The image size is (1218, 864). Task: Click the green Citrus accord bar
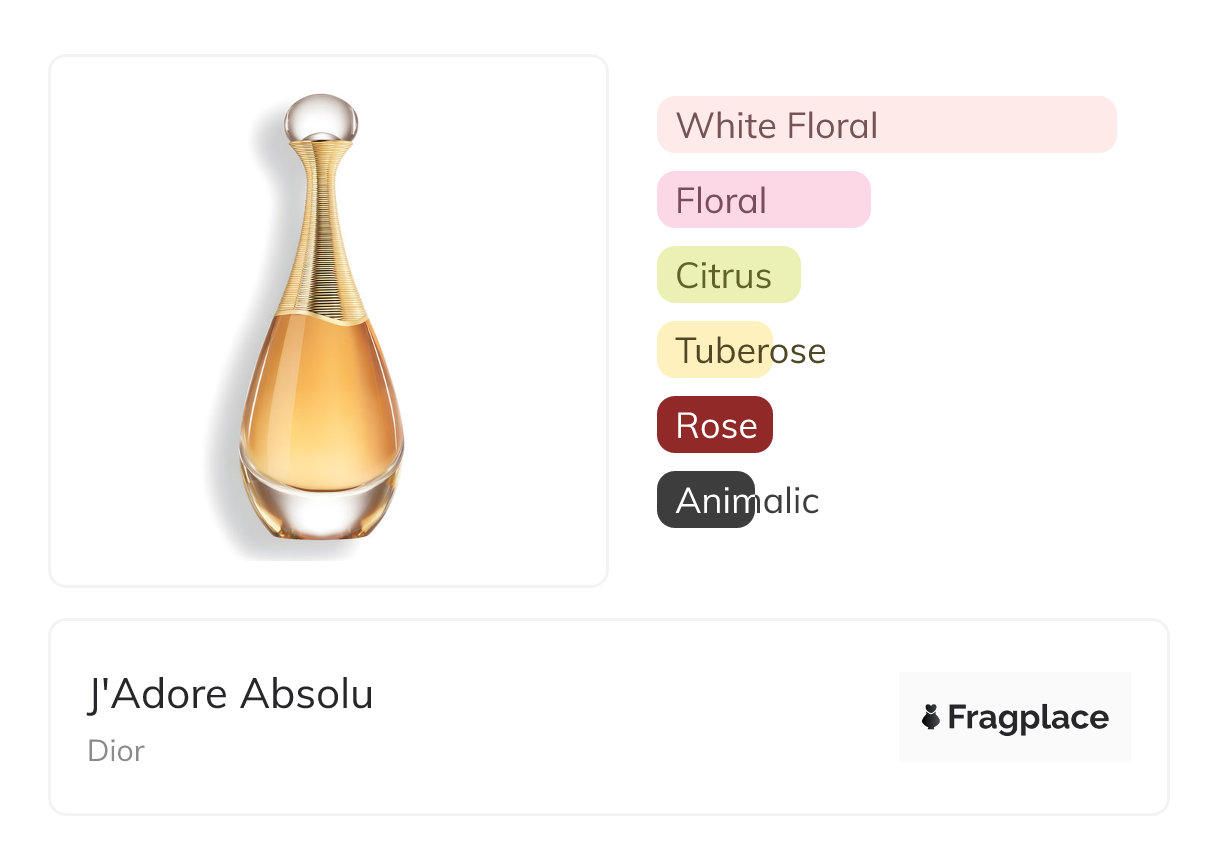[x=728, y=275]
